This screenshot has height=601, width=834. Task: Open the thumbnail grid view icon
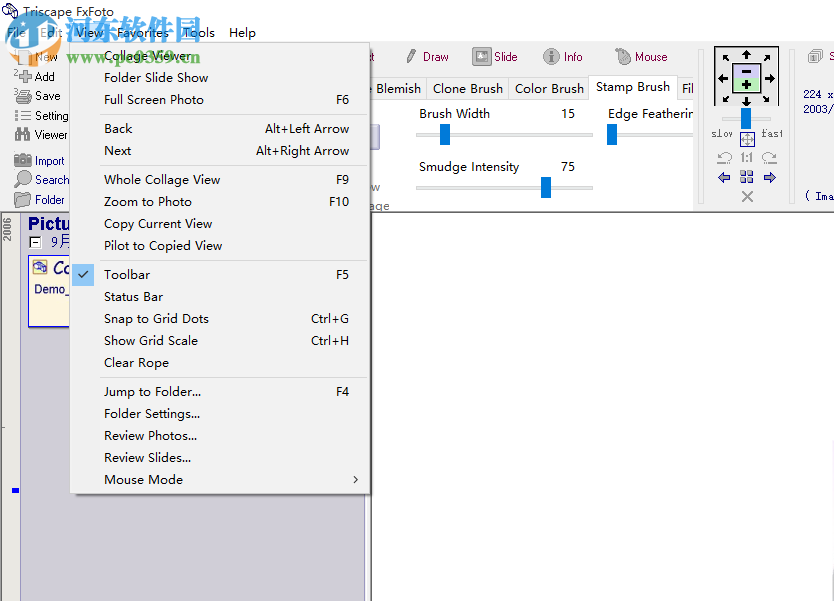[747, 177]
